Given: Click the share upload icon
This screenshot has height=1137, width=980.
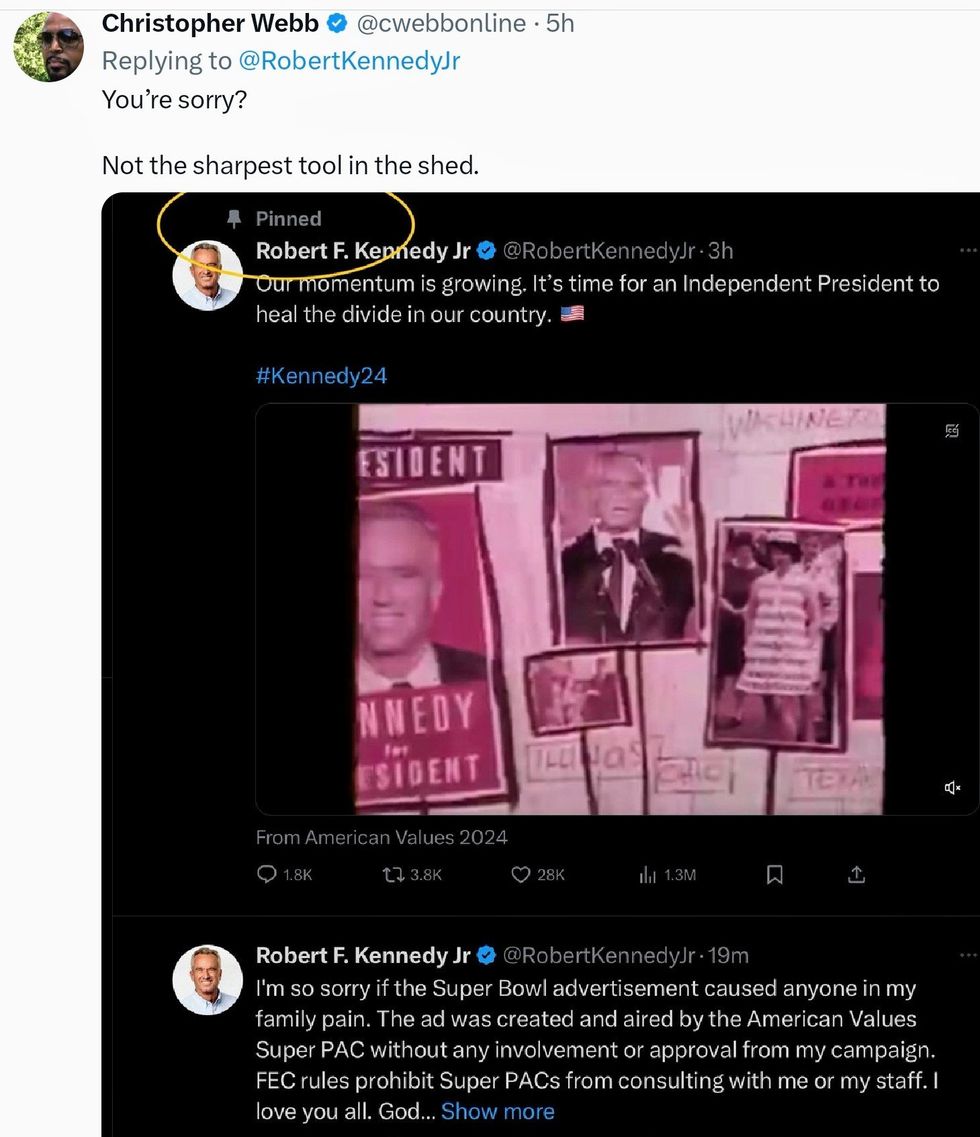Looking at the screenshot, I should (x=856, y=875).
